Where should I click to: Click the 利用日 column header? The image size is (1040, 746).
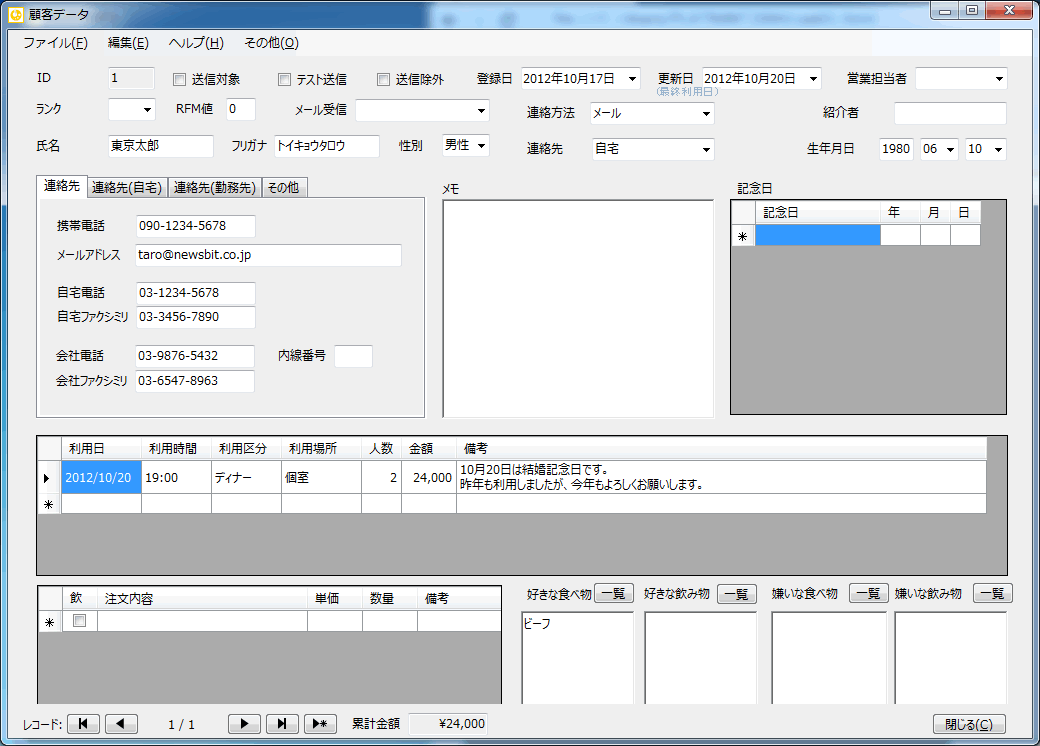coord(101,449)
